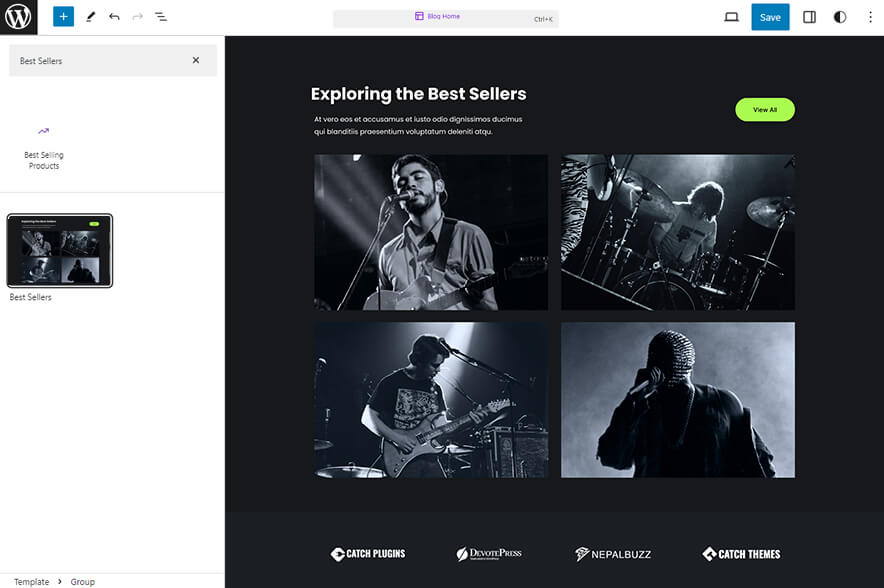Image resolution: width=884 pixels, height=588 pixels.
Task: Click Group in the breadcrumb bar
Action: tap(82, 581)
